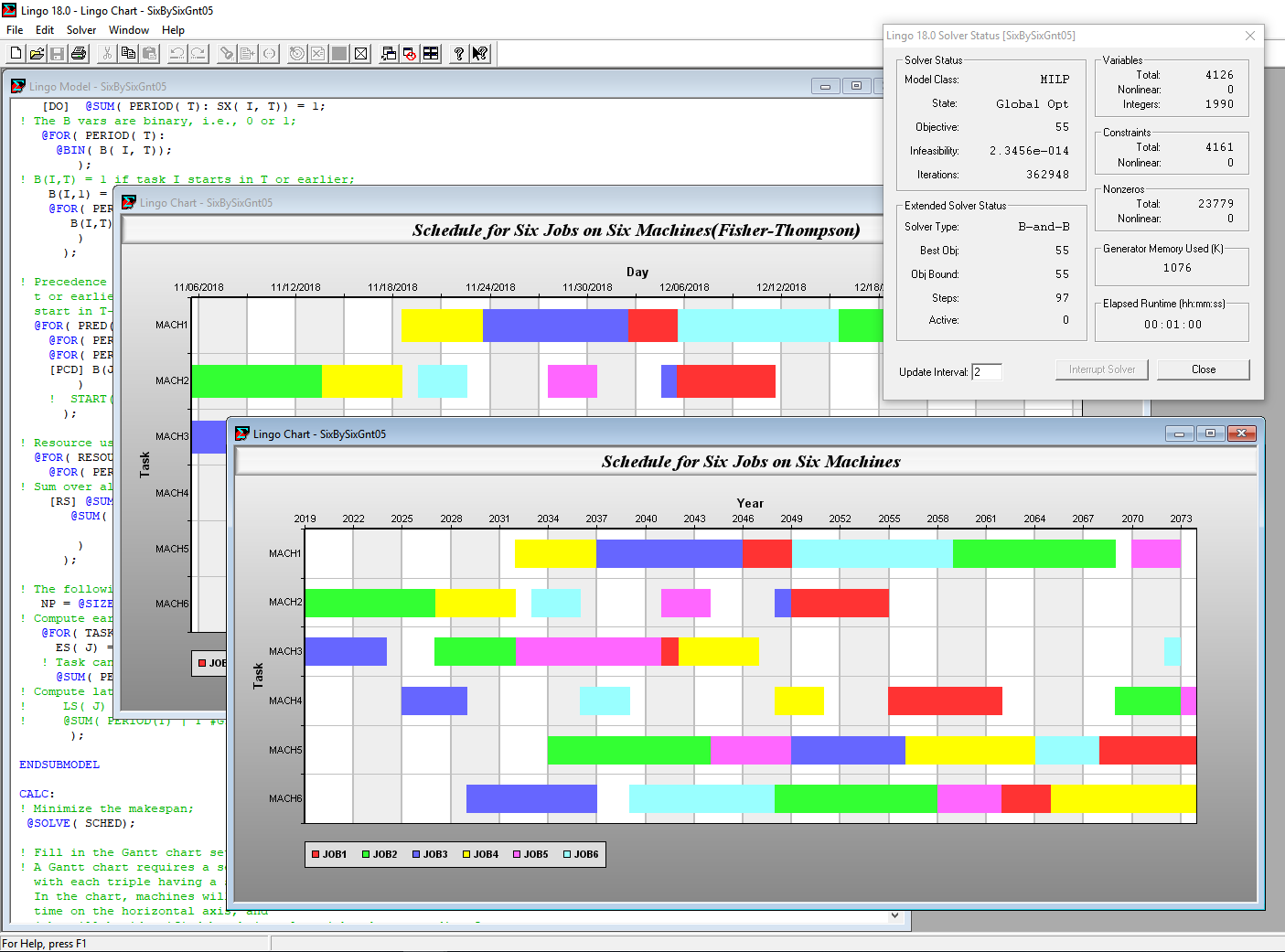This screenshot has width=1285, height=952.
Task: Open the Edit menu
Action: click(45, 30)
